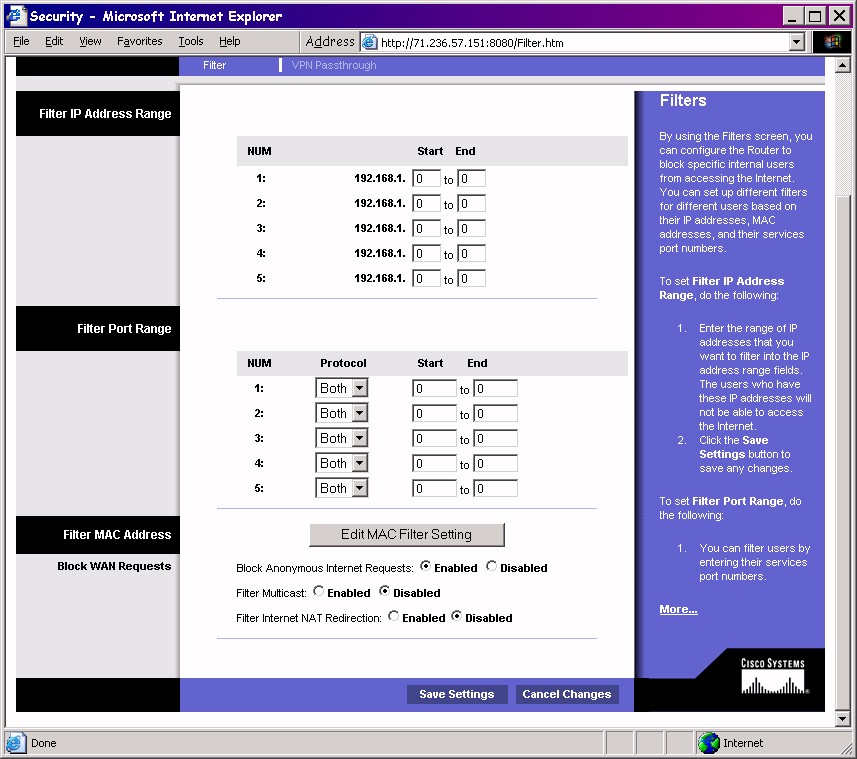Enable Filter Internet NAT Redirection
Screen dimensions: 857x759
[x=394, y=617]
